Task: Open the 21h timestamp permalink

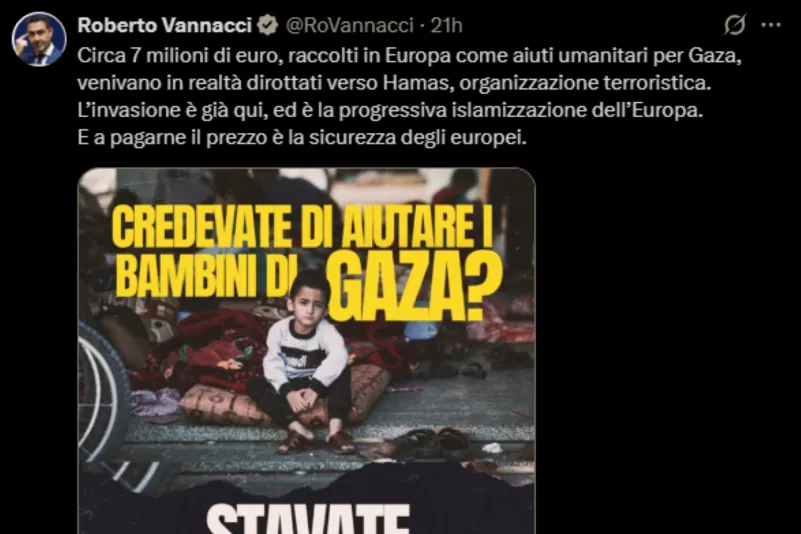Action: tap(446, 25)
